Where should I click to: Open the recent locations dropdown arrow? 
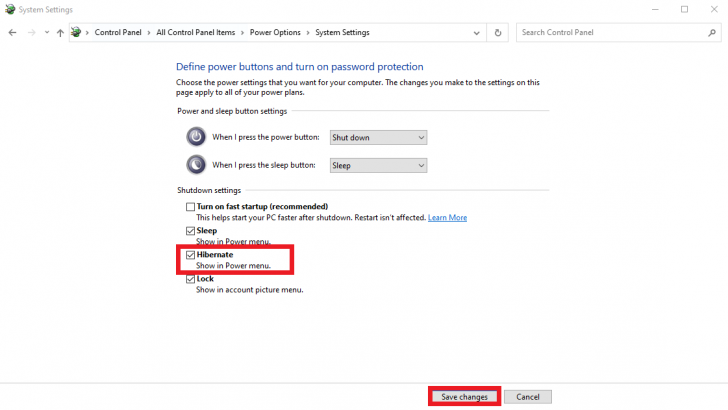(x=47, y=33)
